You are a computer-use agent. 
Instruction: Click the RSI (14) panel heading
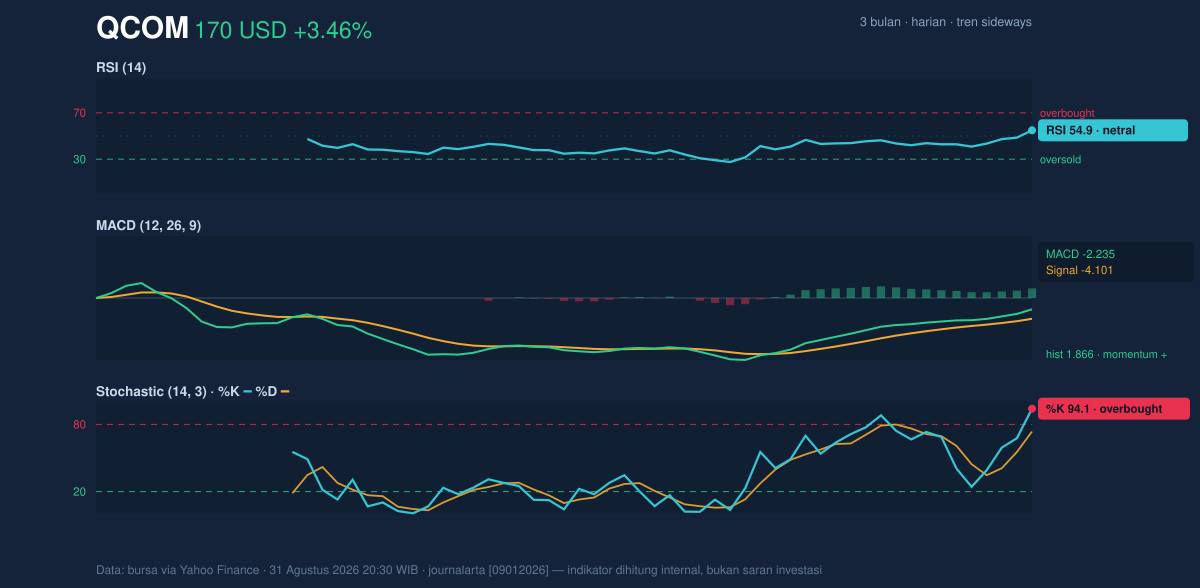pos(121,67)
